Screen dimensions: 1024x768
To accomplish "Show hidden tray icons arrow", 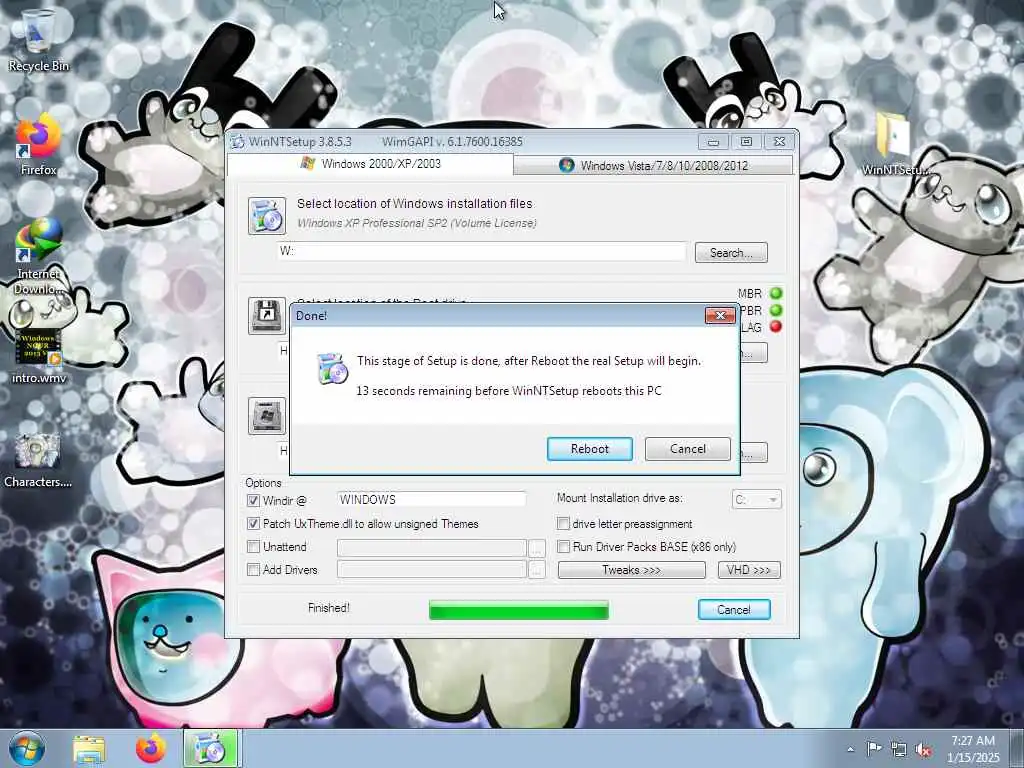I will tap(850, 749).
